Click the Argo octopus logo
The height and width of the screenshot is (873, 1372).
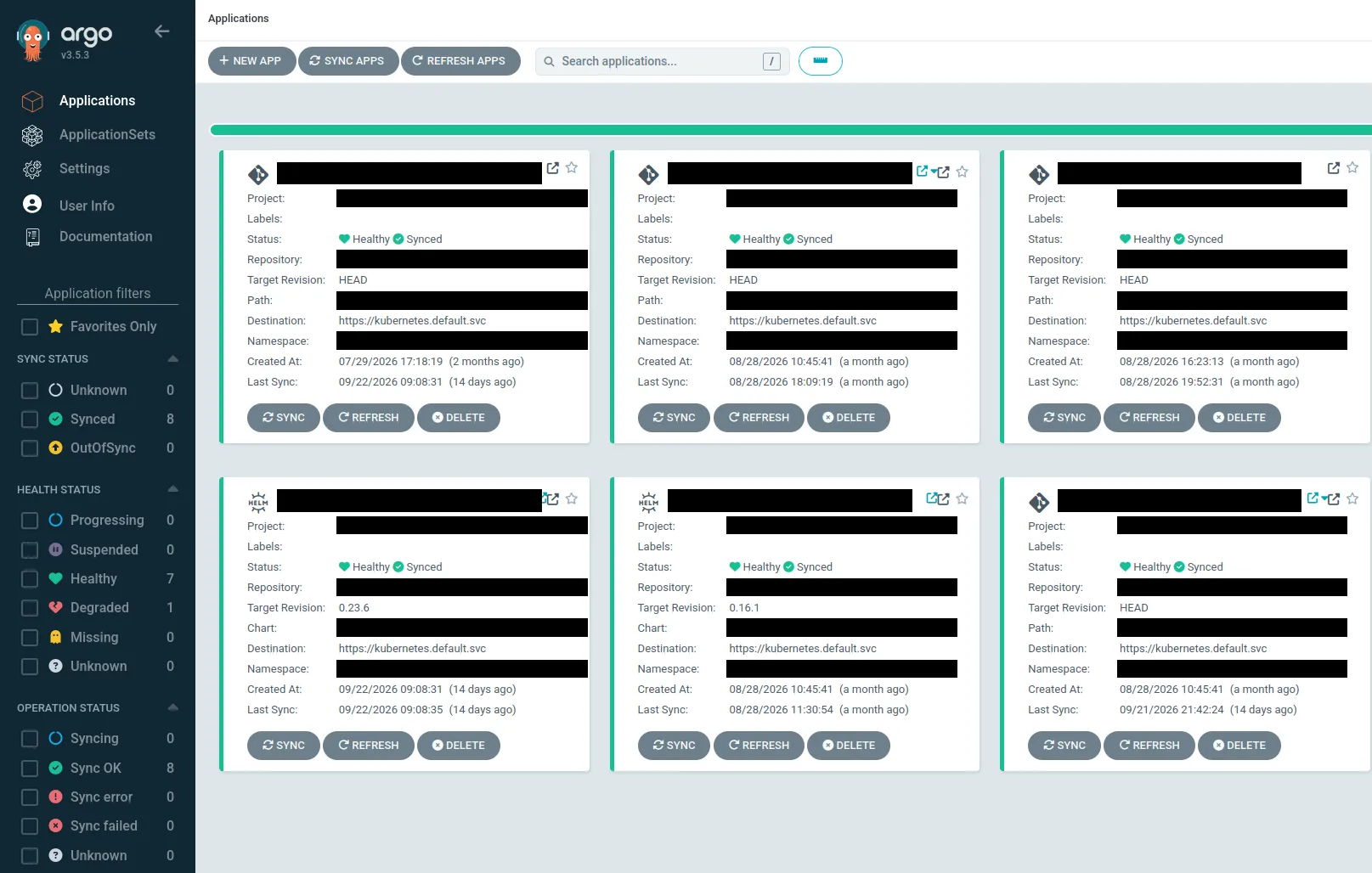click(x=32, y=41)
